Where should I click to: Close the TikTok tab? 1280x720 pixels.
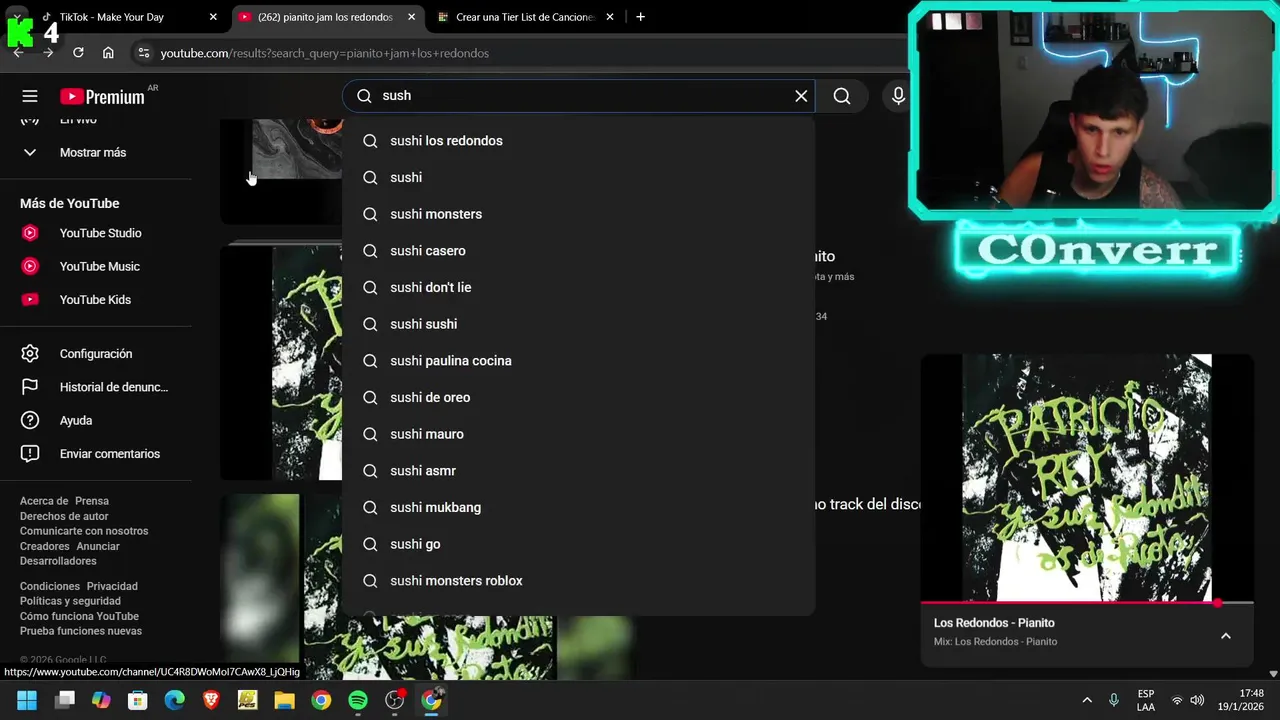coord(213,17)
